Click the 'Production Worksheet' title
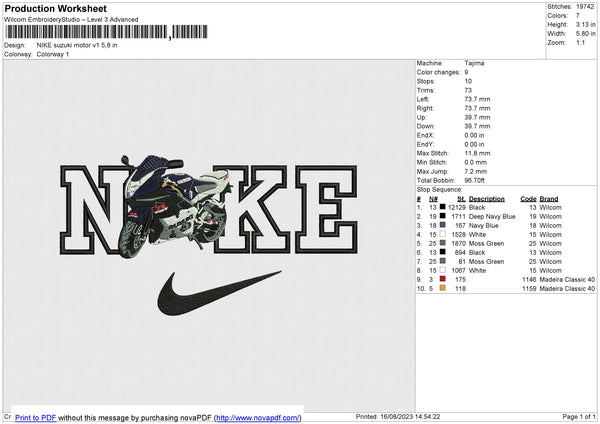The image size is (600, 424). [55, 8]
